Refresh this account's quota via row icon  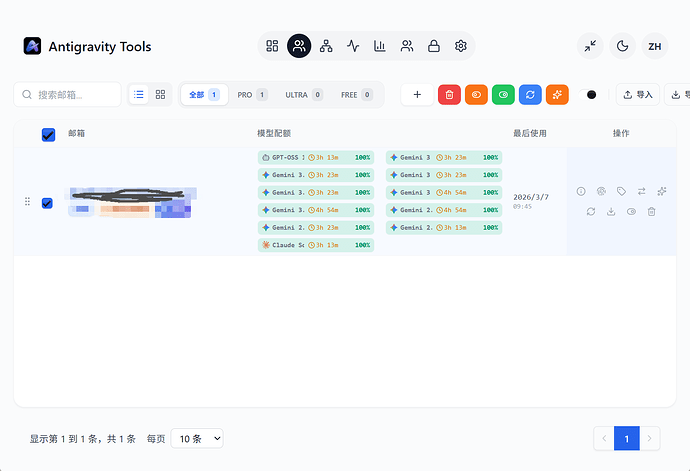591,212
